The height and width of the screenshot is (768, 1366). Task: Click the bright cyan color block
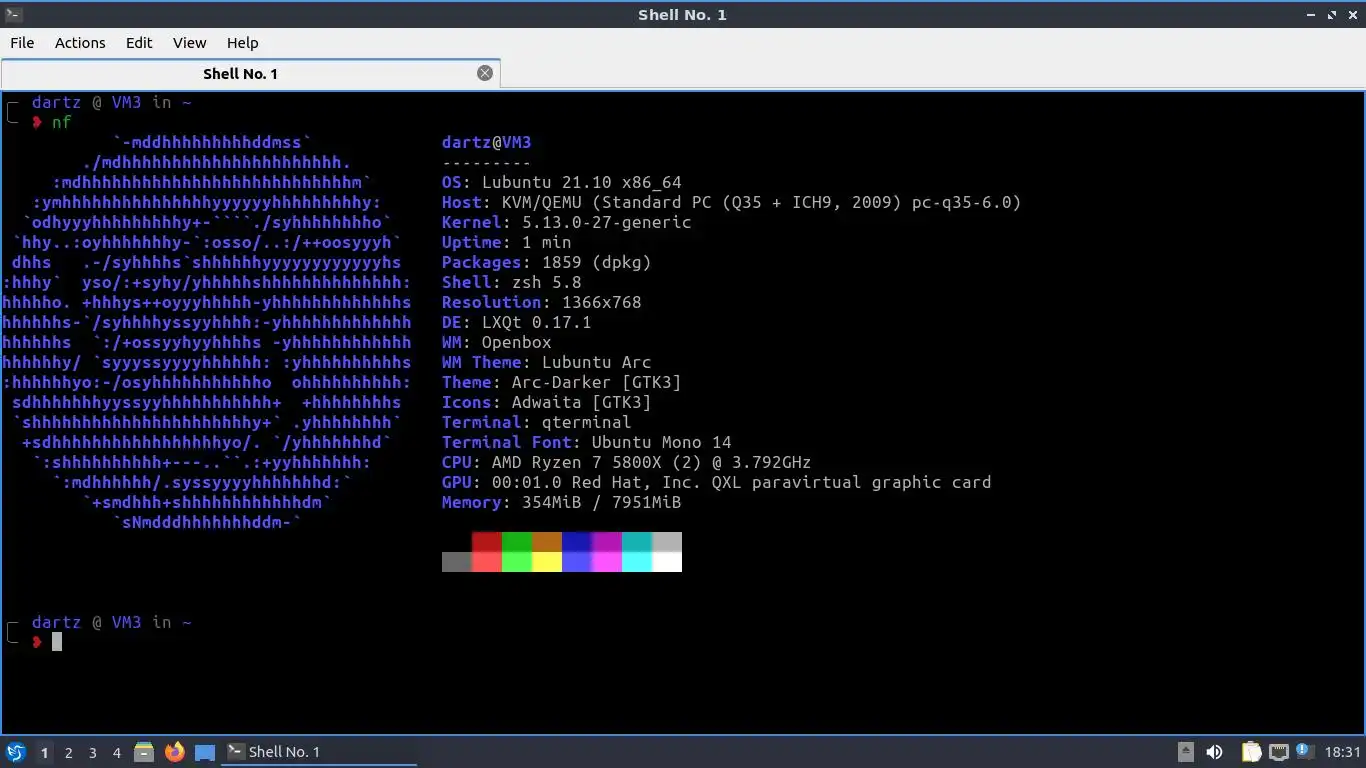(x=637, y=562)
